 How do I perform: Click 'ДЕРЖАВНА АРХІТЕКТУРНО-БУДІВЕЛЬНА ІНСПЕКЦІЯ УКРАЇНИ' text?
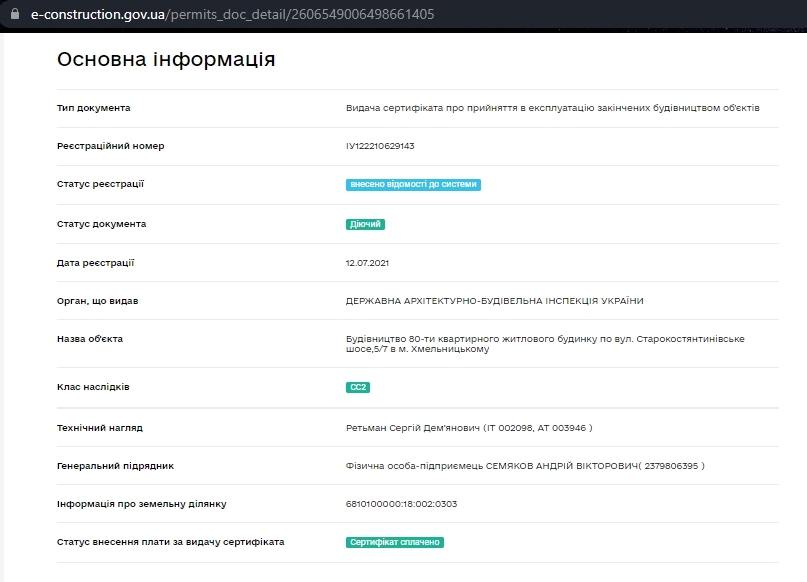click(495, 301)
